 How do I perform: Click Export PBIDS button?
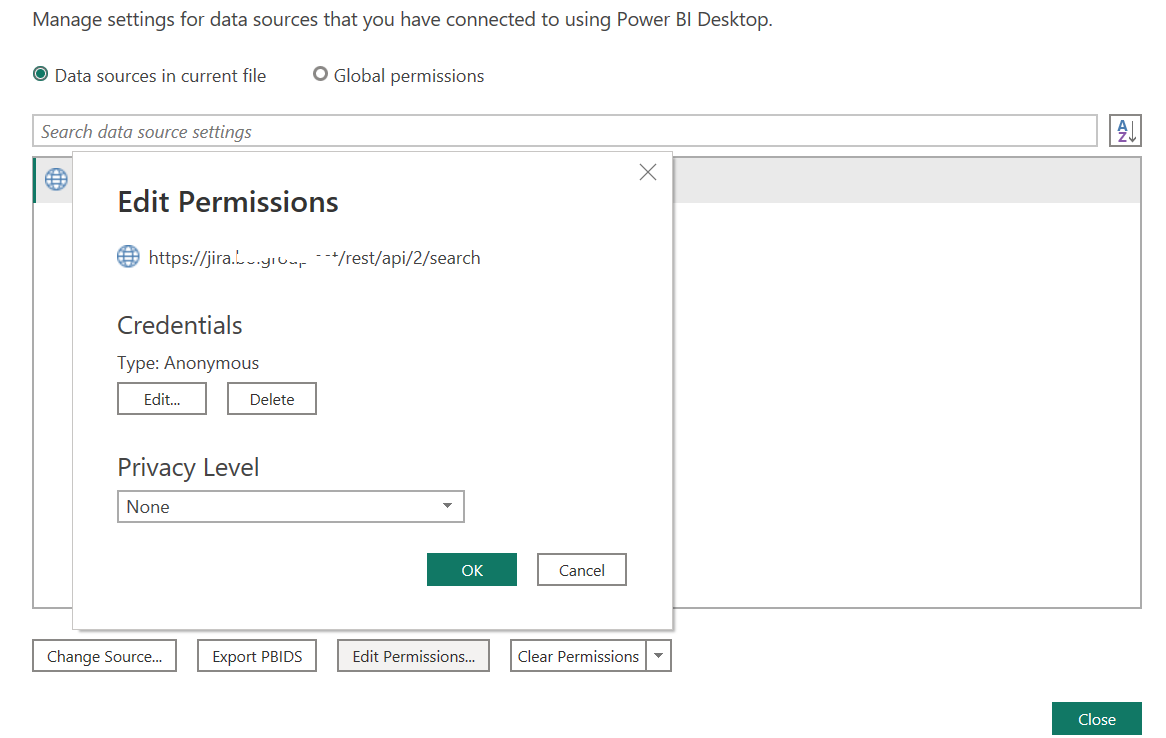click(257, 656)
